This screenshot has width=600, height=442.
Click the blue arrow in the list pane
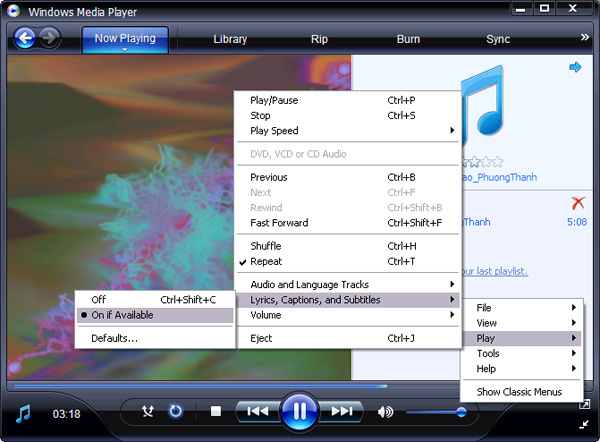point(575,67)
